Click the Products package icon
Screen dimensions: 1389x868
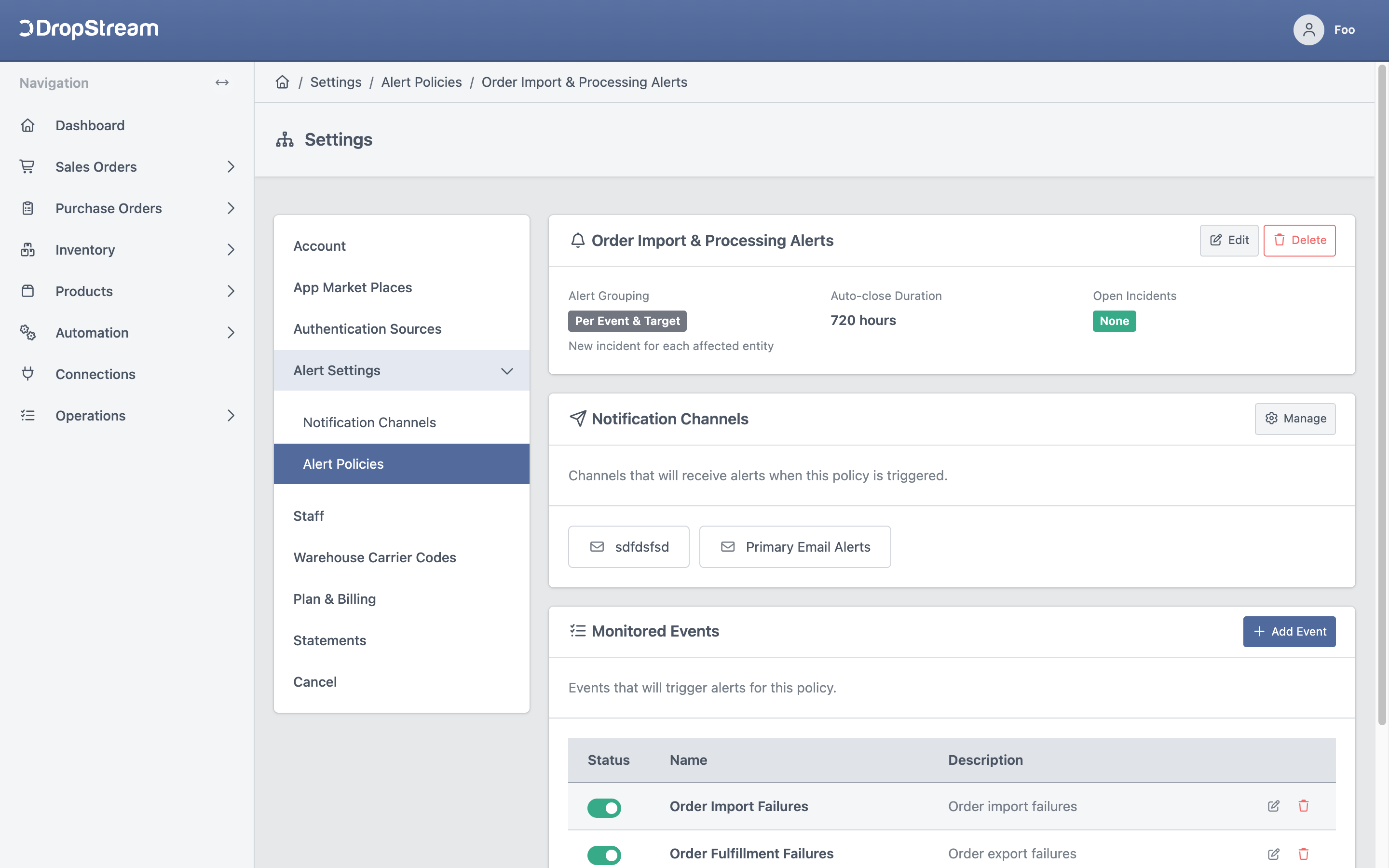27,291
